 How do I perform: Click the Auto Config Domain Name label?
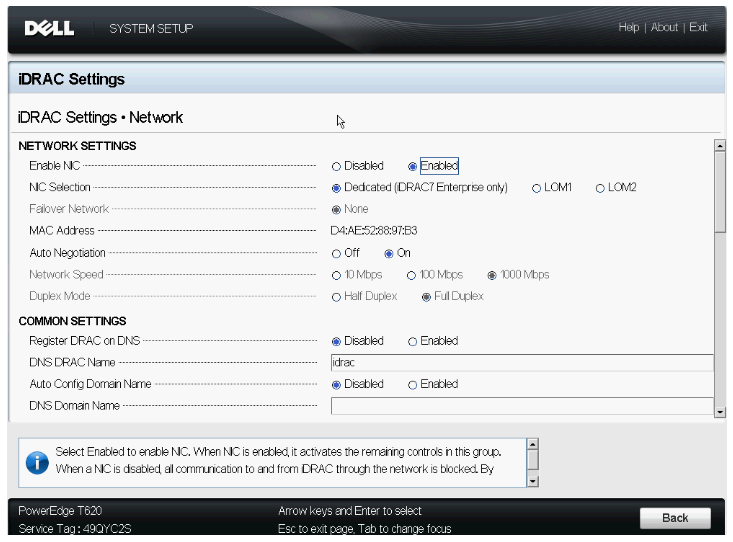[x=90, y=384]
